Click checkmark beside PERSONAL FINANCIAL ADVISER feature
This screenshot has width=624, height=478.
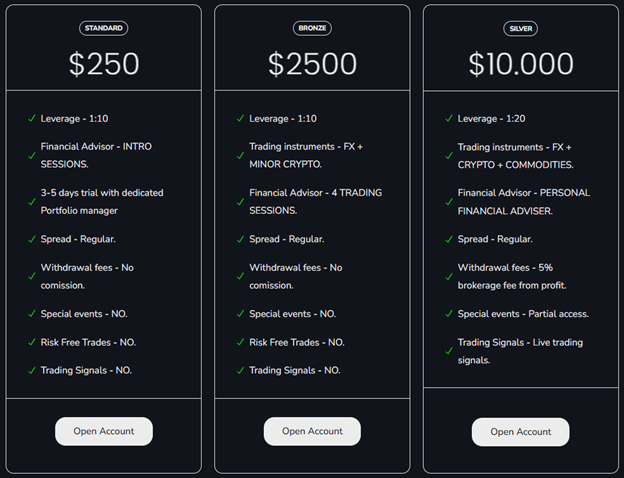coord(449,202)
